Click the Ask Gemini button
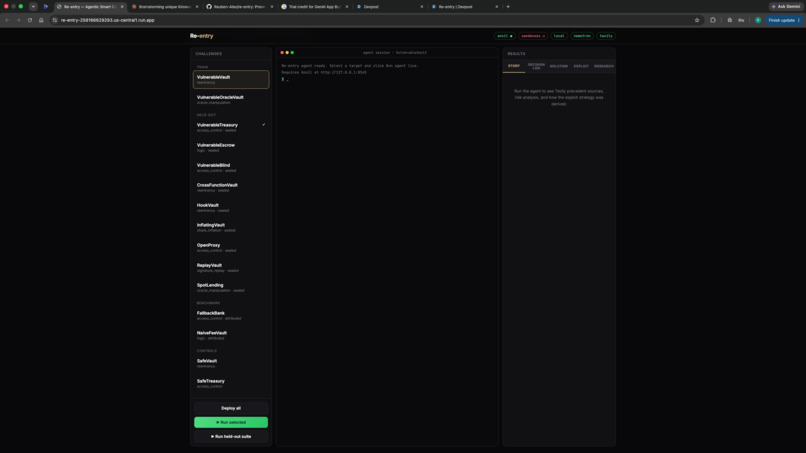Screen dimensions: 806x453 tap(786, 7)
